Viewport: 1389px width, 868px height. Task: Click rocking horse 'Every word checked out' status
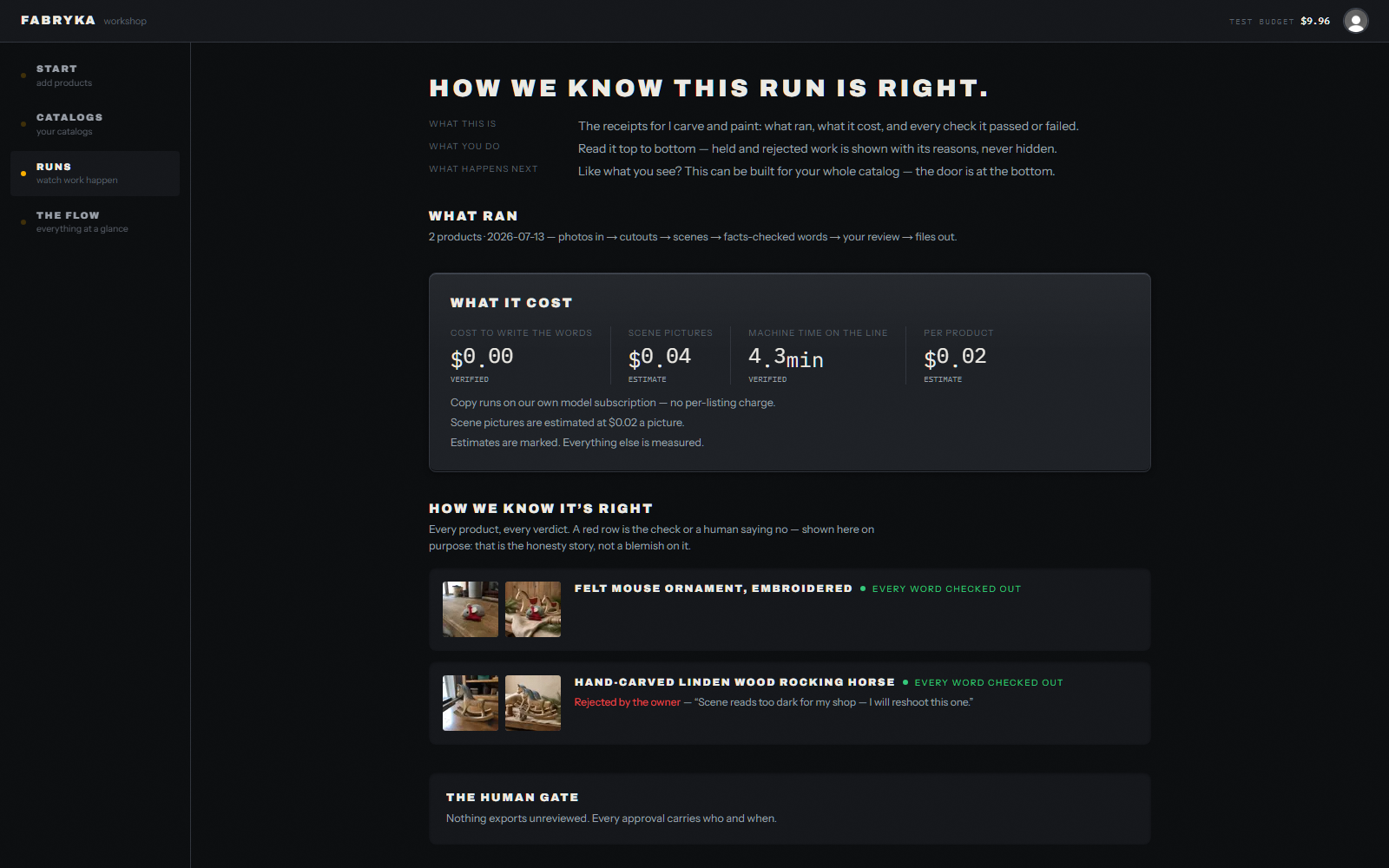tap(988, 682)
